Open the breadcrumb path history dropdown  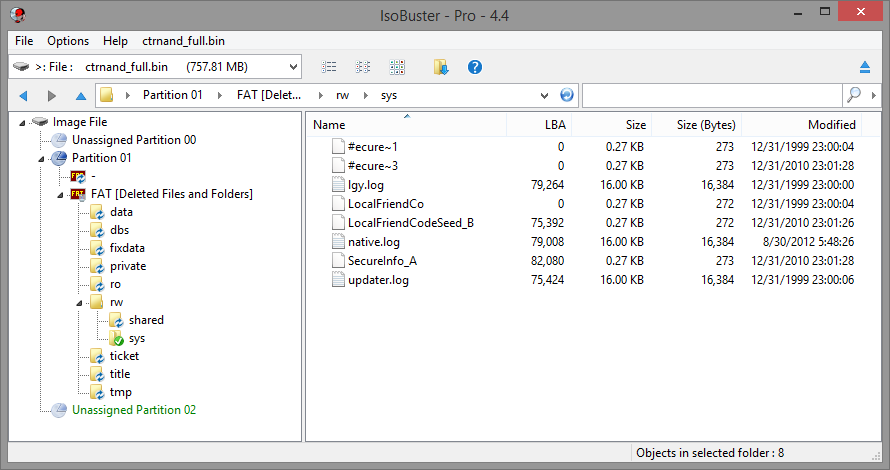[x=544, y=95]
